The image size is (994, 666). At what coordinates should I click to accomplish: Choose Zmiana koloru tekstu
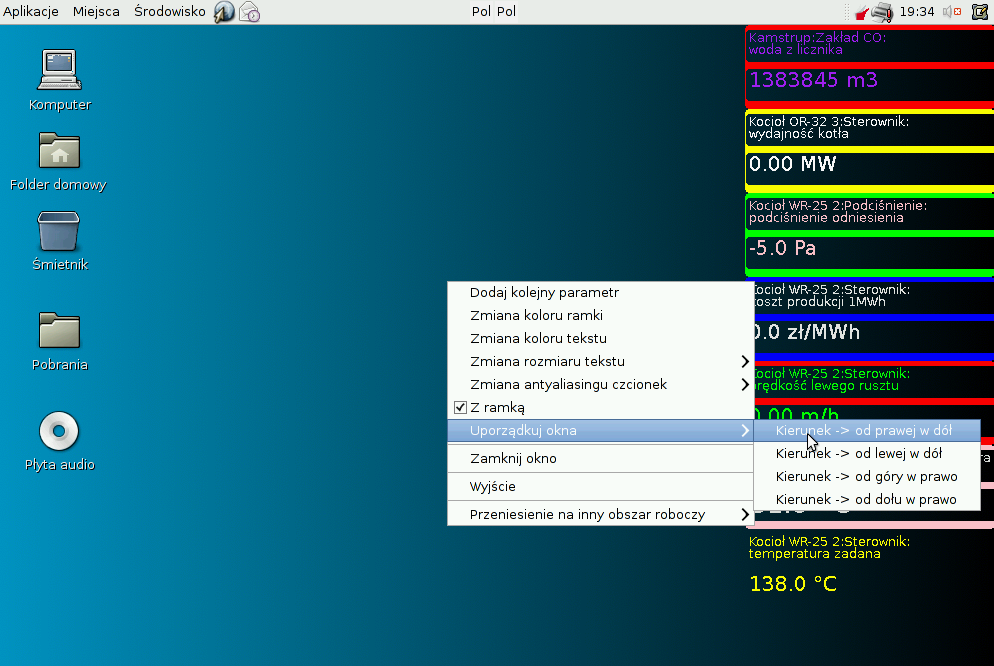tap(600, 338)
